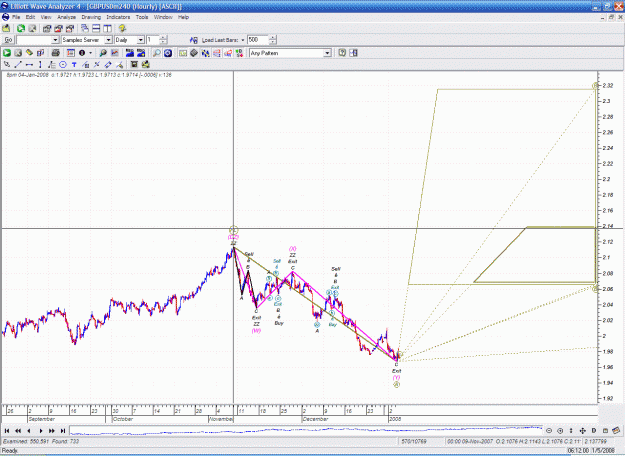The image size is (625, 456).
Task: Open the Daily timeframe dropdown
Action: point(141,40)
